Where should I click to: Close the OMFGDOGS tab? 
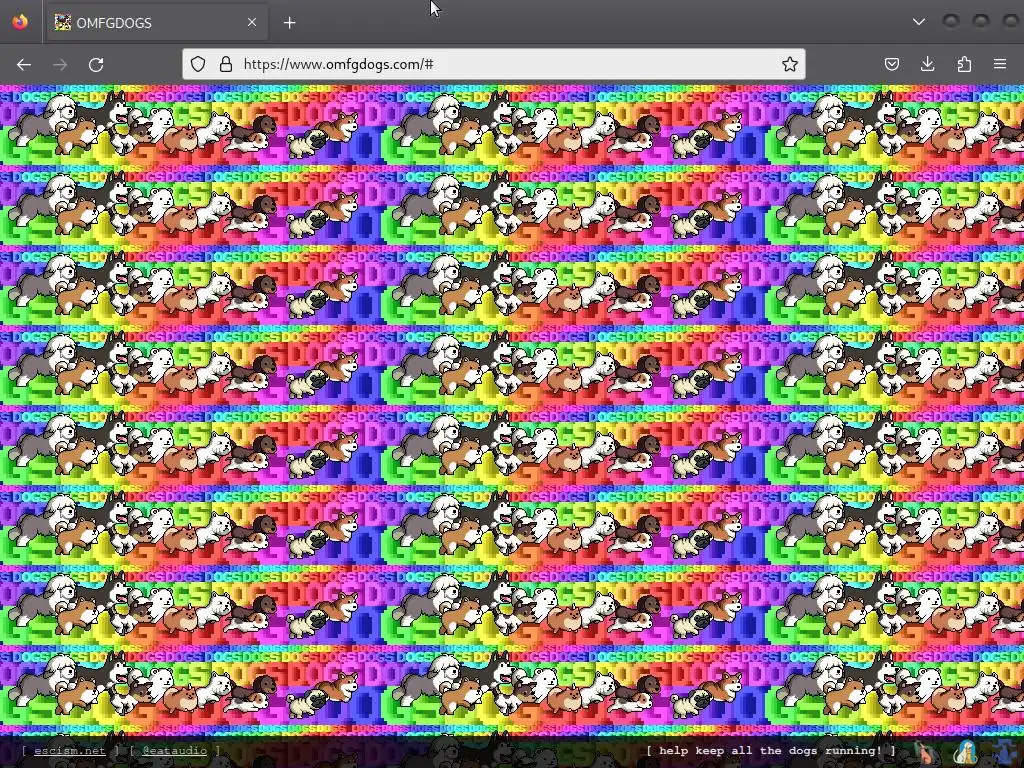(252, 22)
